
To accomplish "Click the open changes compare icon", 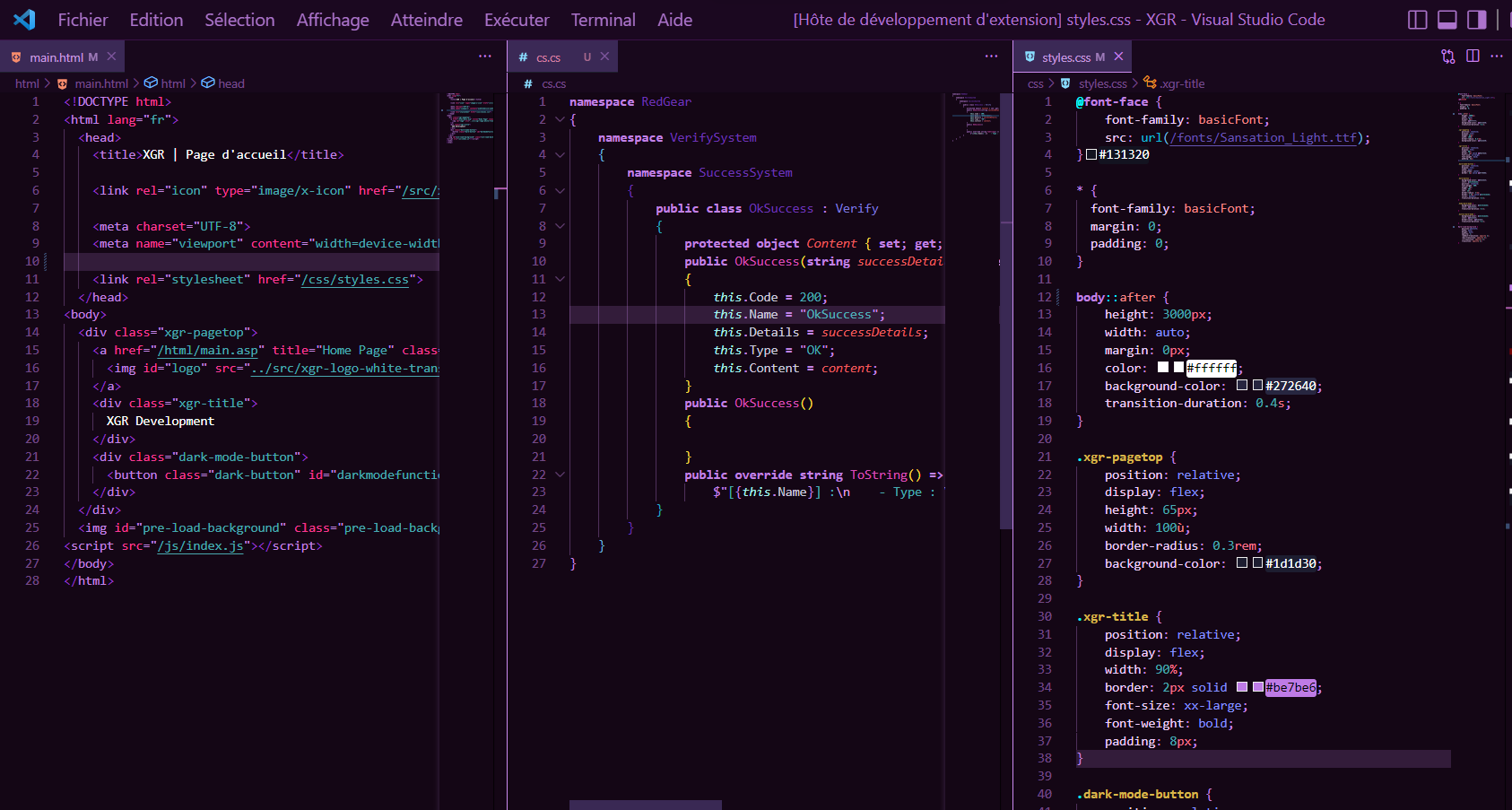I will point(1448,57).
